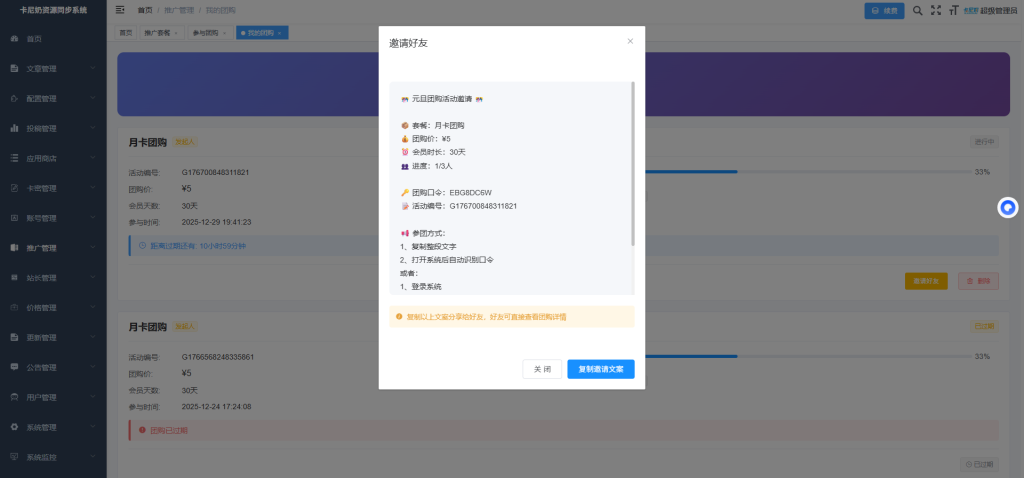Expand the 站长管理 menu chevron
Screen dimensions: 1024x478
93,278
